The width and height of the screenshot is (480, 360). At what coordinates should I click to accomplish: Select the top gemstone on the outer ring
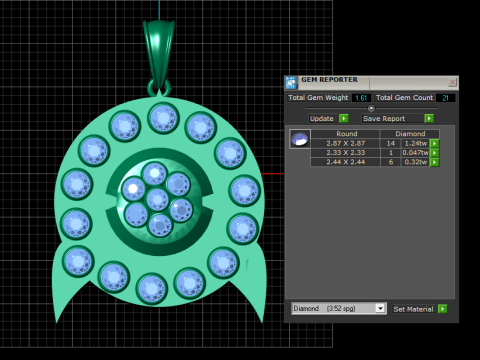click(x=163, y=118)
